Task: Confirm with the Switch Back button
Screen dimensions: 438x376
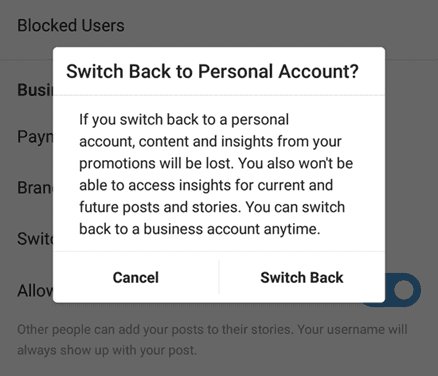Action: (302, 277)
